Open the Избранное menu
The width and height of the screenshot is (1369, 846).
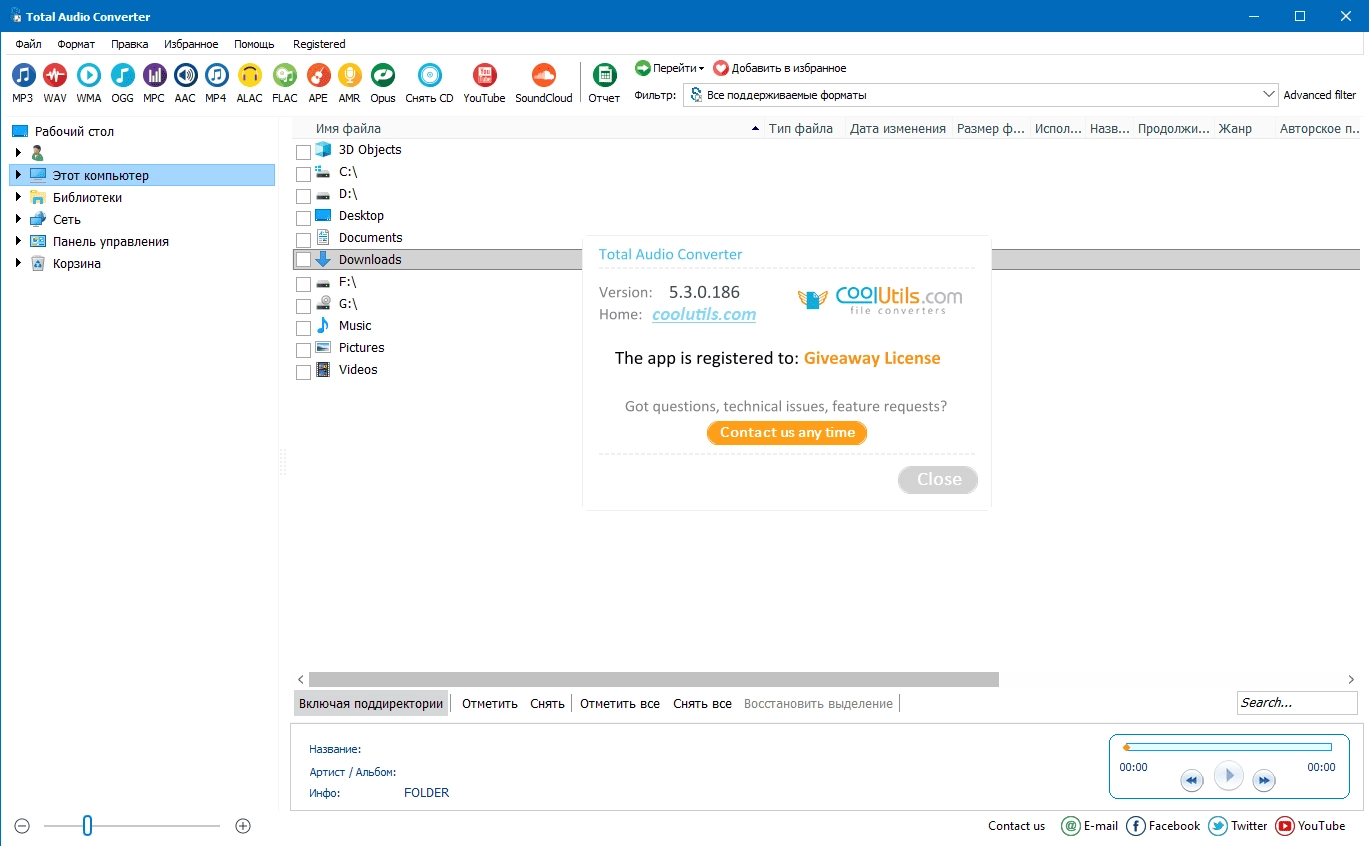pyautogui.click(x=191, y=44)
